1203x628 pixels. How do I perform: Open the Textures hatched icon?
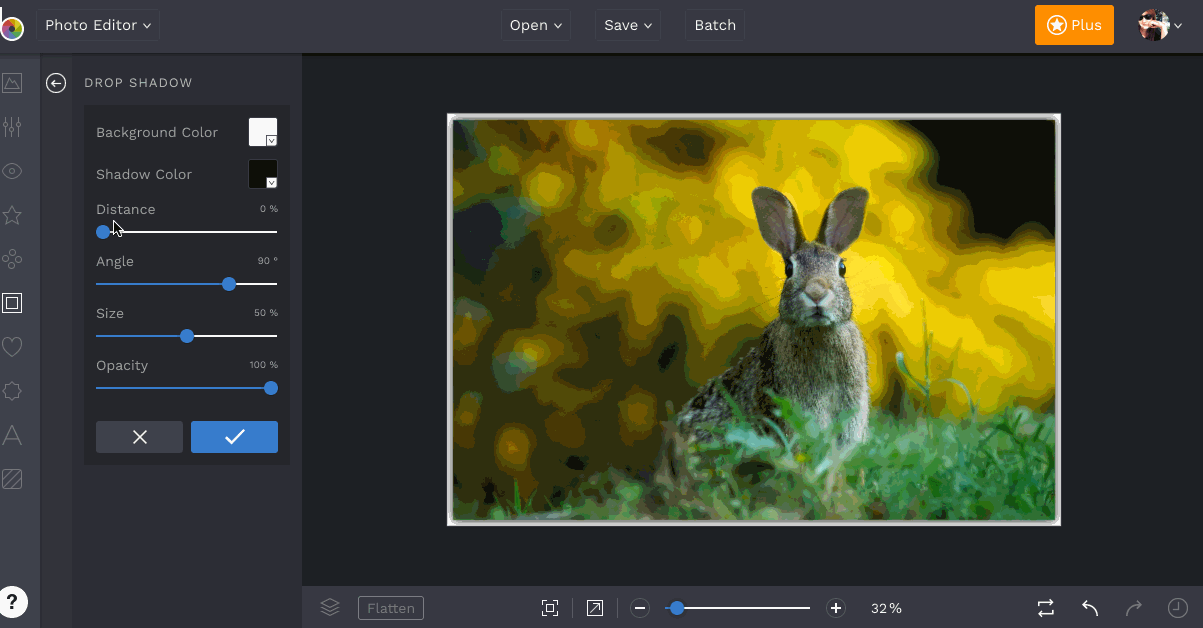12,479
